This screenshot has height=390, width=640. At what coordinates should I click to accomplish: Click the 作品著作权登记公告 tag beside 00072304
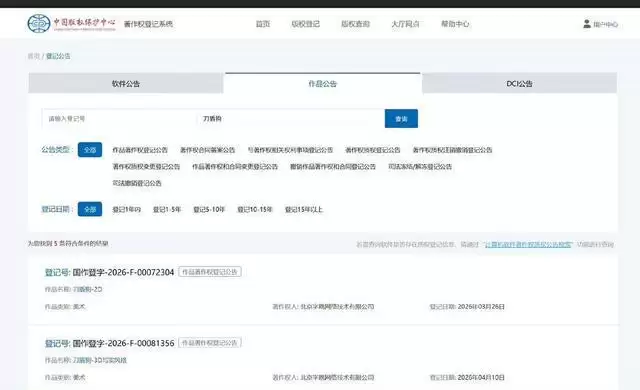click(x=210, y=272)
